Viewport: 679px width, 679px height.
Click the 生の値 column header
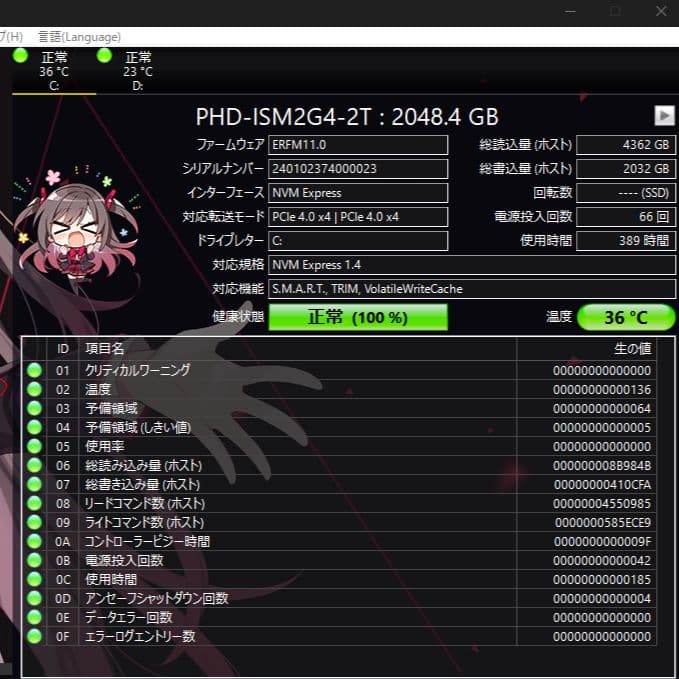point(586,349)
